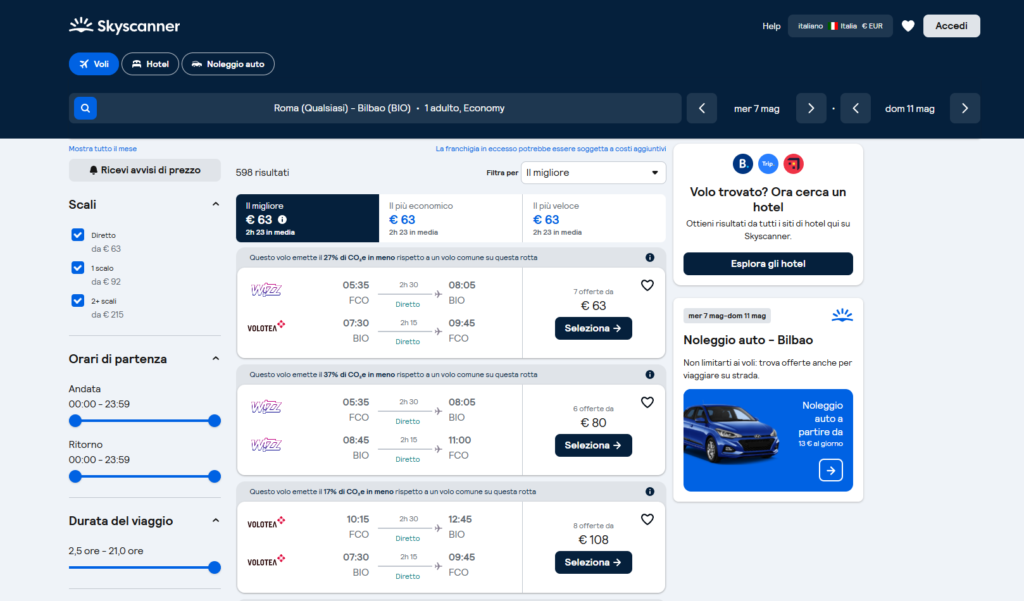The height and width of the screenshot is (601, 1024).
Task: Open CO2 info icon for 37% emission banner
Action: click(x=650, y=374)
